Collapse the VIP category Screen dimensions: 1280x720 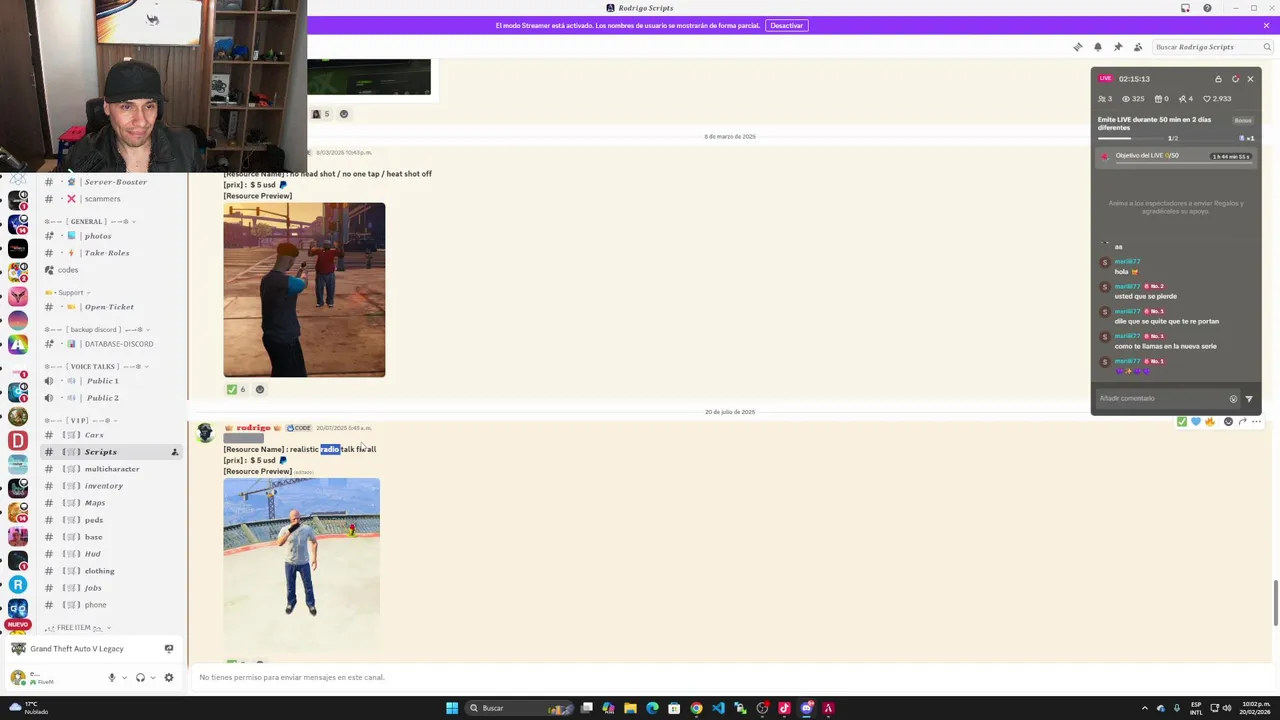click(x=82, y=420)
